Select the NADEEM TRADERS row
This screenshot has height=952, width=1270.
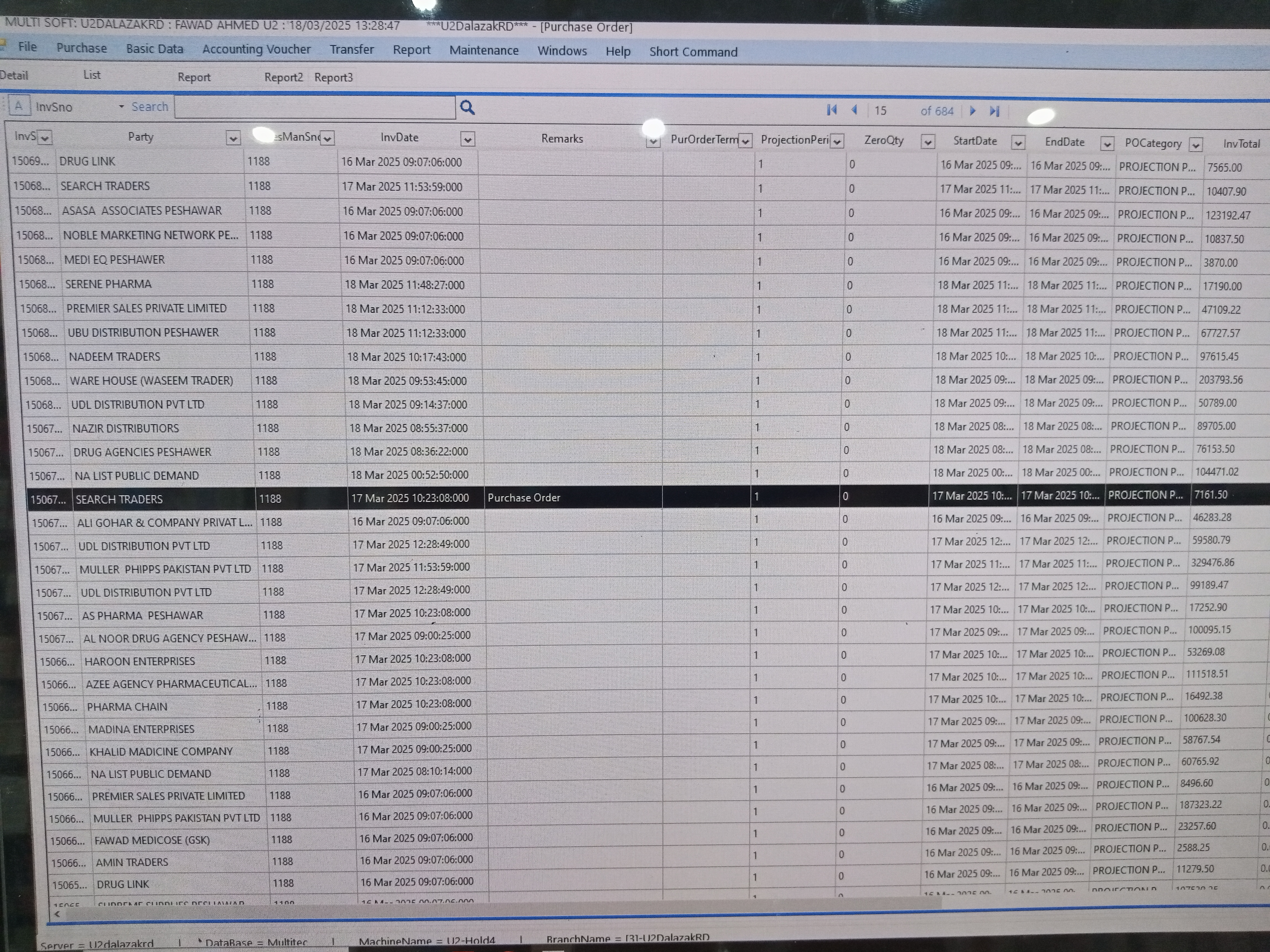(x=115, y=357)
